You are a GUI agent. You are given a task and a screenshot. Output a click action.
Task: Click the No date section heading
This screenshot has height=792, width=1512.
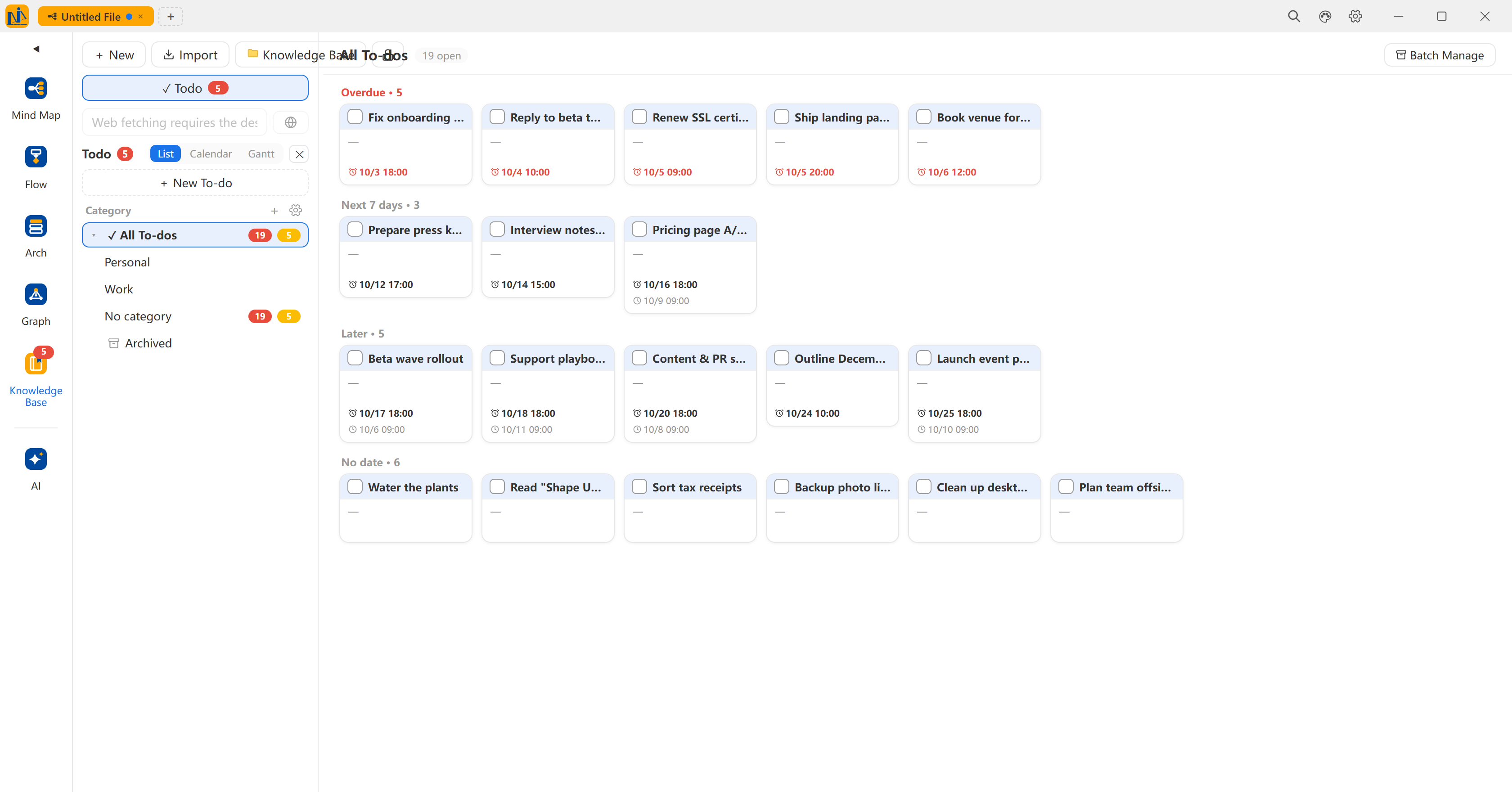[x=370, y=462]
